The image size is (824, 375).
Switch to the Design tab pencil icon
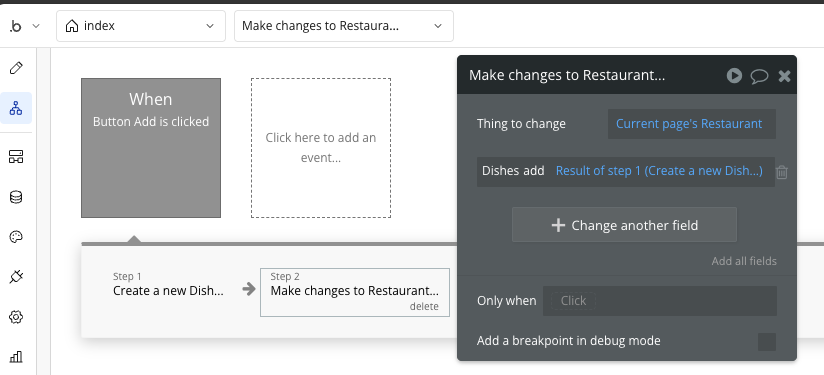click(16, 68)
